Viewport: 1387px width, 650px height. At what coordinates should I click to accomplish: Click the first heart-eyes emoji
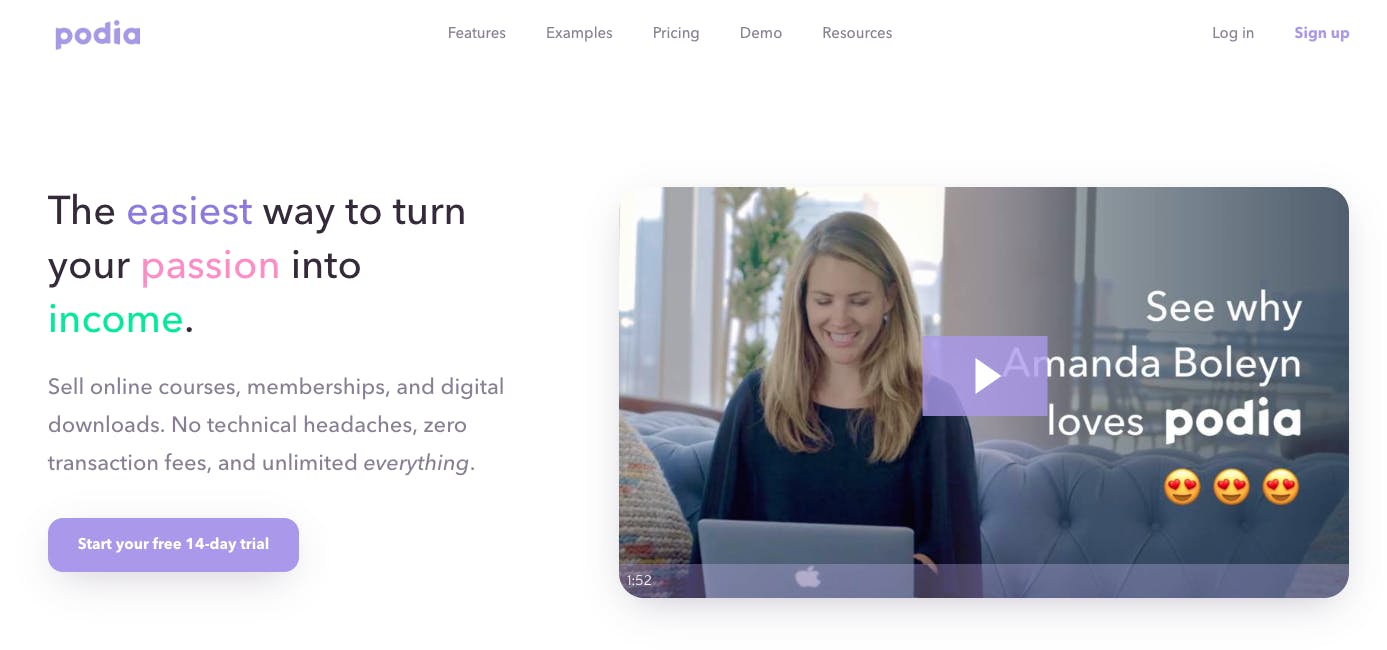point(1182,487)
